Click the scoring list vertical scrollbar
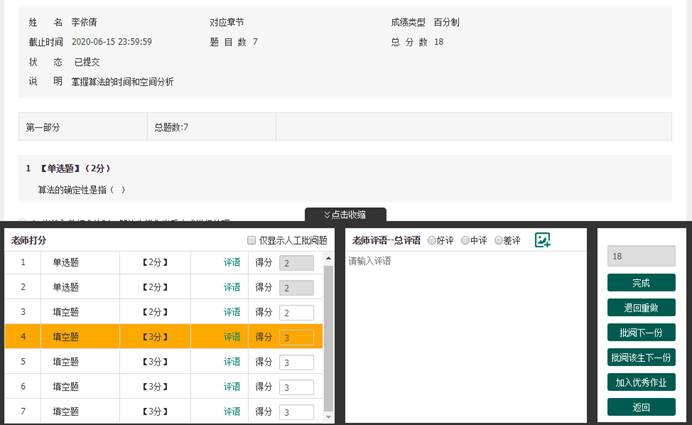 coord(329,330)
